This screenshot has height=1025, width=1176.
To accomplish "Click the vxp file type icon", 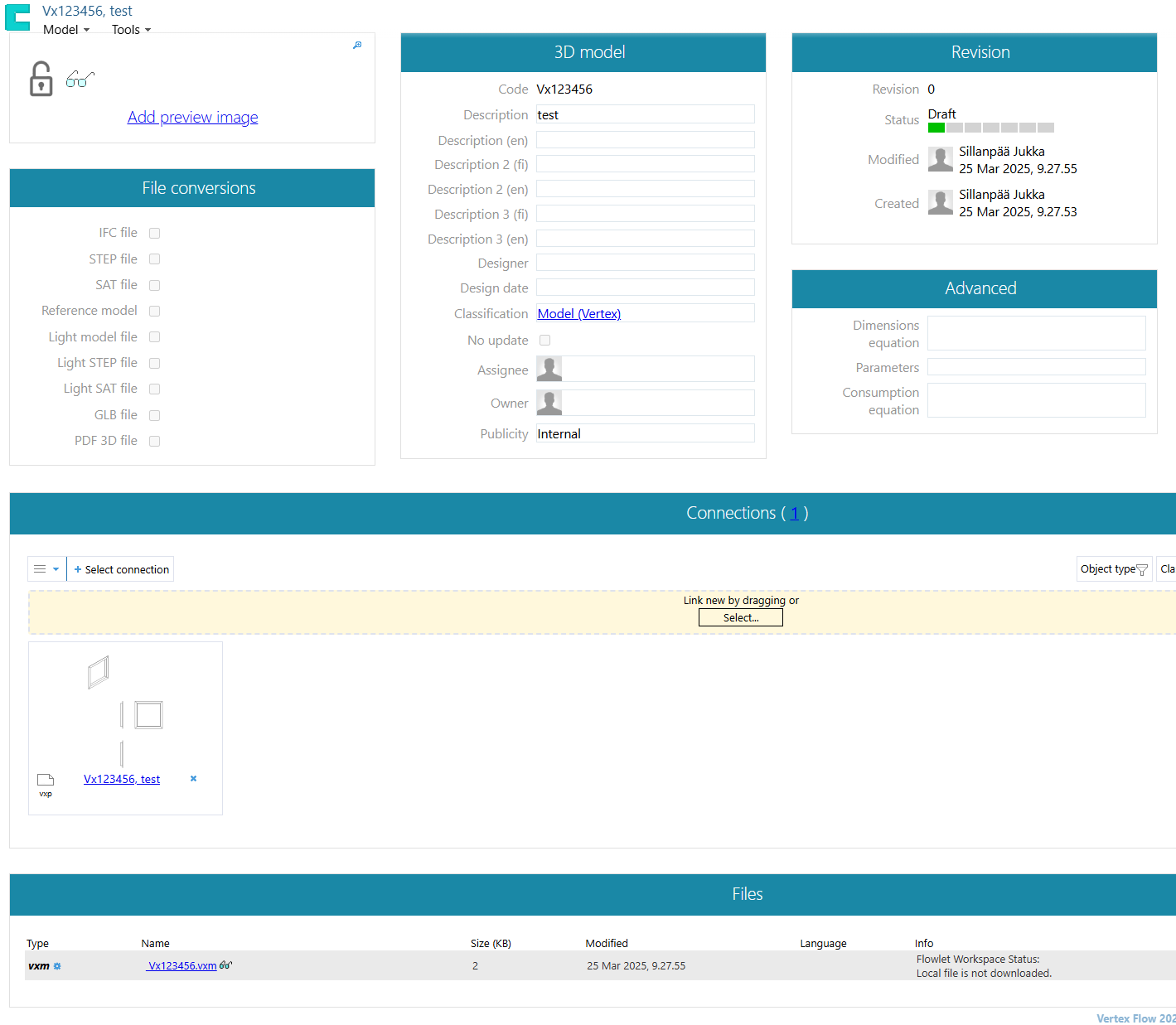I will click(x=46, y=781).
